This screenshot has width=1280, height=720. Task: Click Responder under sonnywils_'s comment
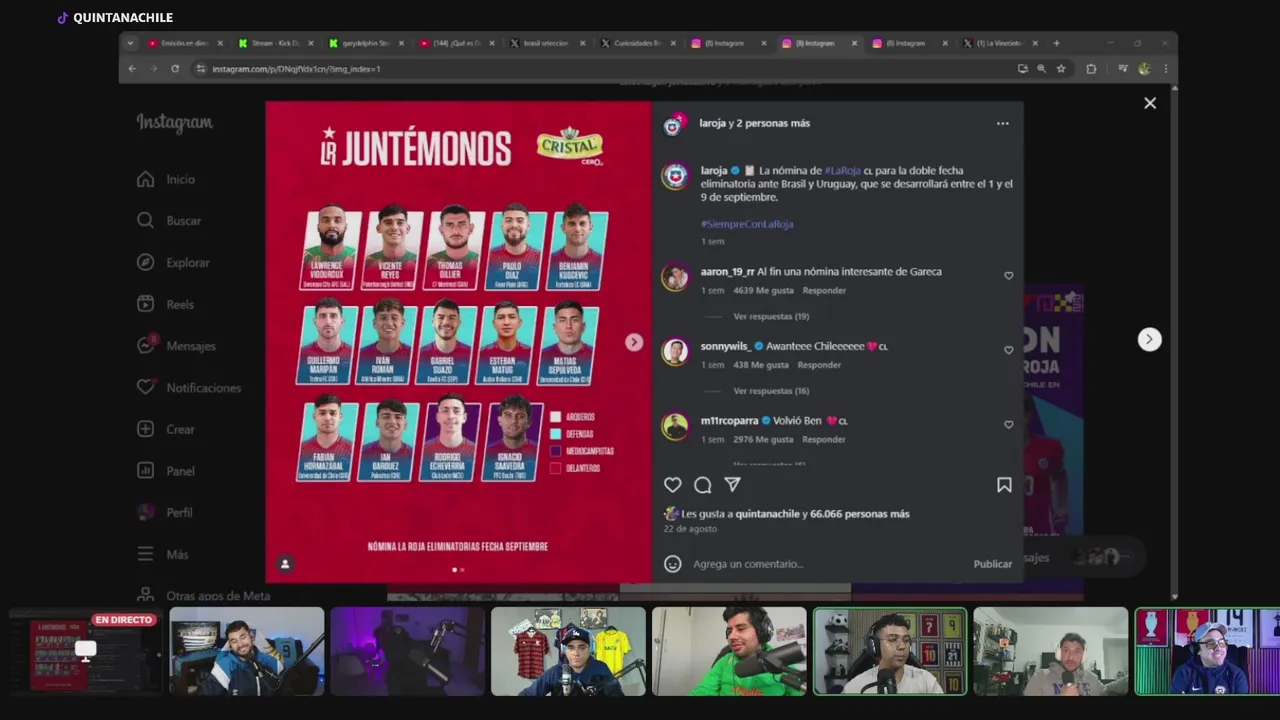819,365
